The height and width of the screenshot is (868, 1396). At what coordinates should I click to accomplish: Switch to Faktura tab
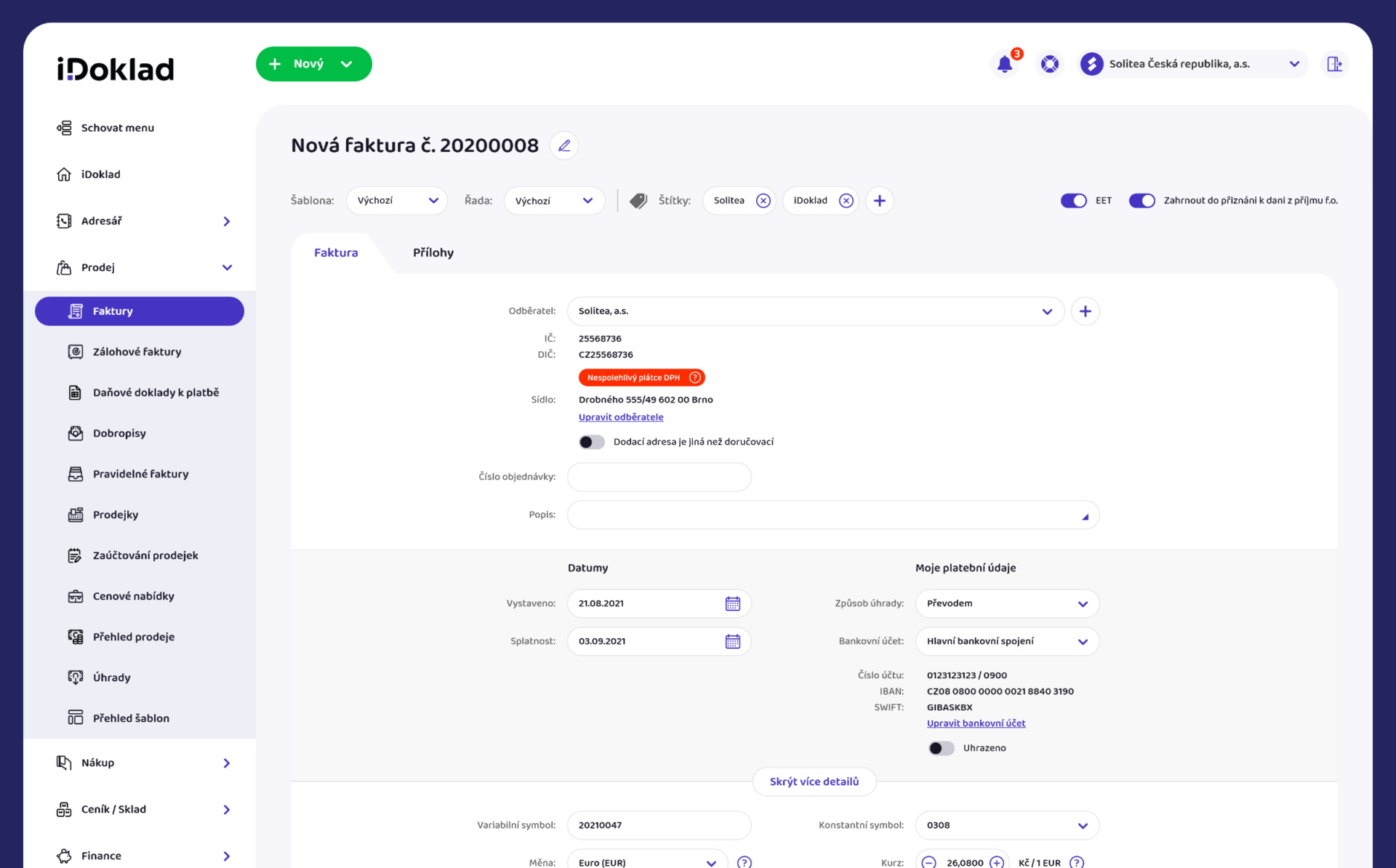coord(336,253)
